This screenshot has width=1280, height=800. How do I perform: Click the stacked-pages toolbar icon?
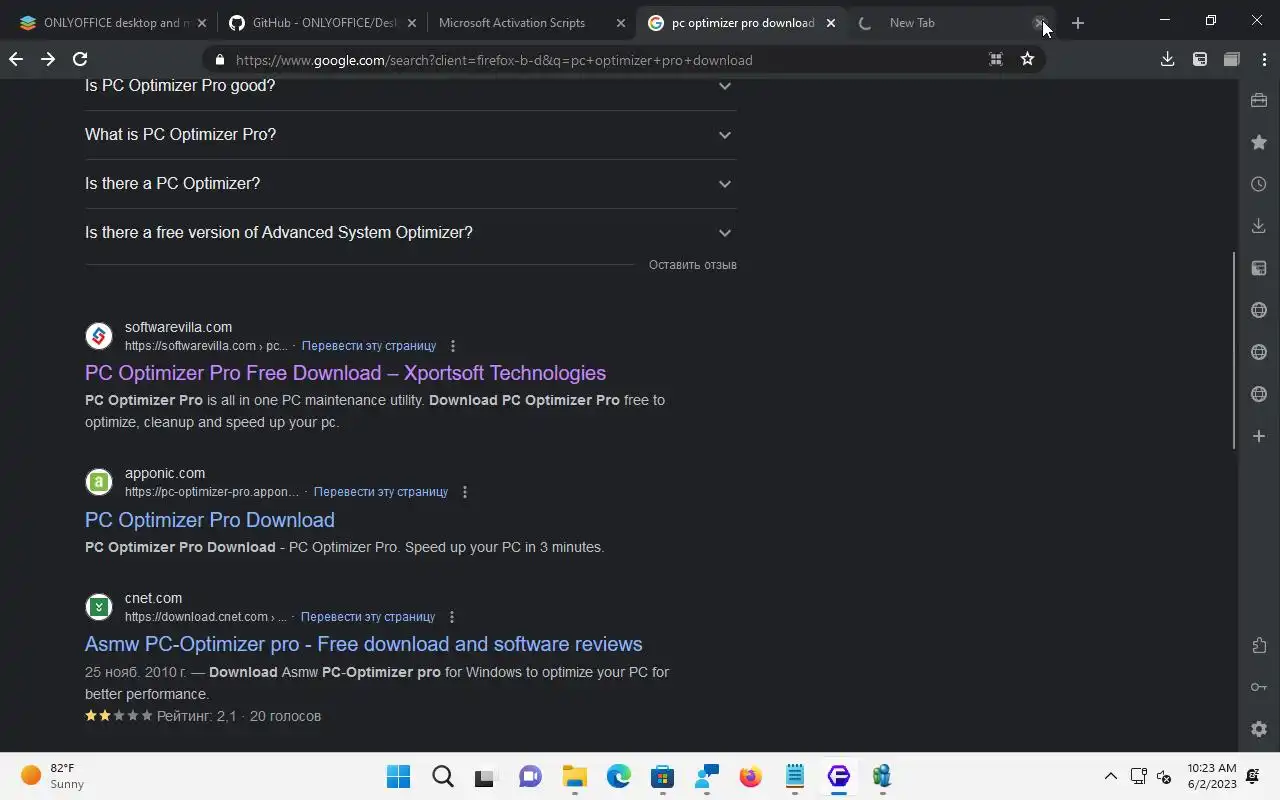coord(1232,60)
